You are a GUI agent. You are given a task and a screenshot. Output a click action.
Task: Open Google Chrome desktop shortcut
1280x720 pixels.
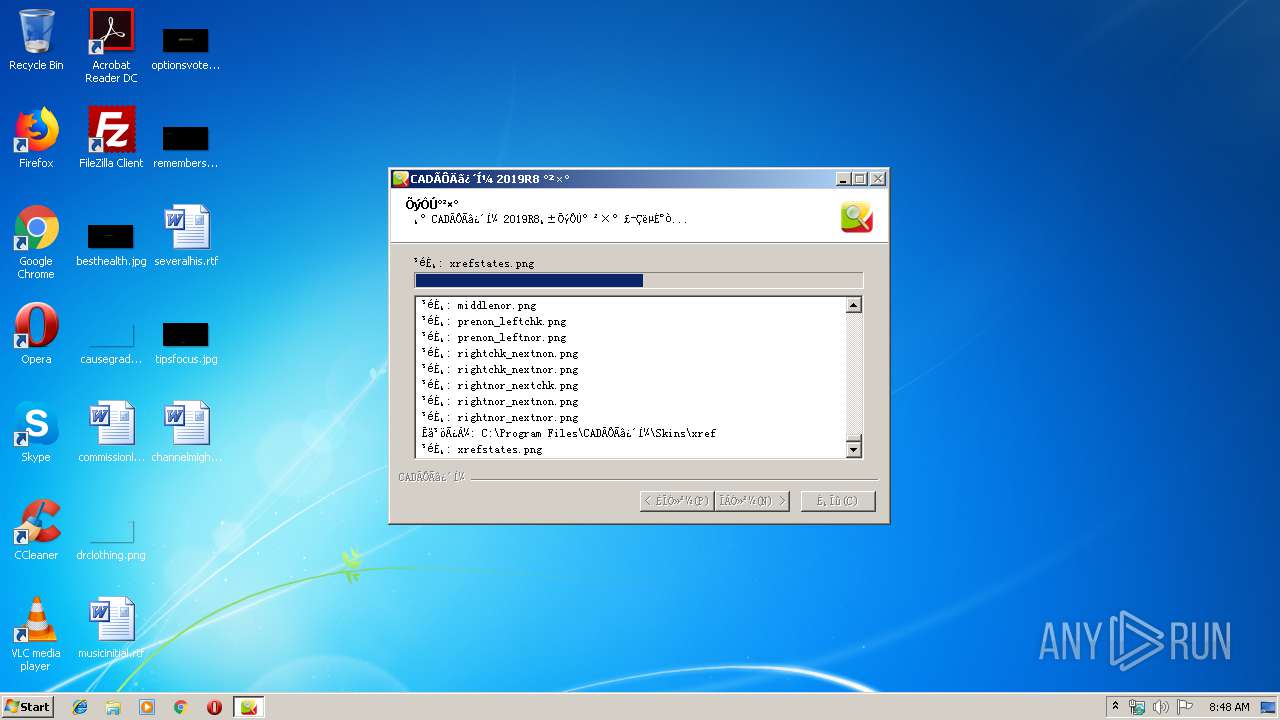click(36, 242)
